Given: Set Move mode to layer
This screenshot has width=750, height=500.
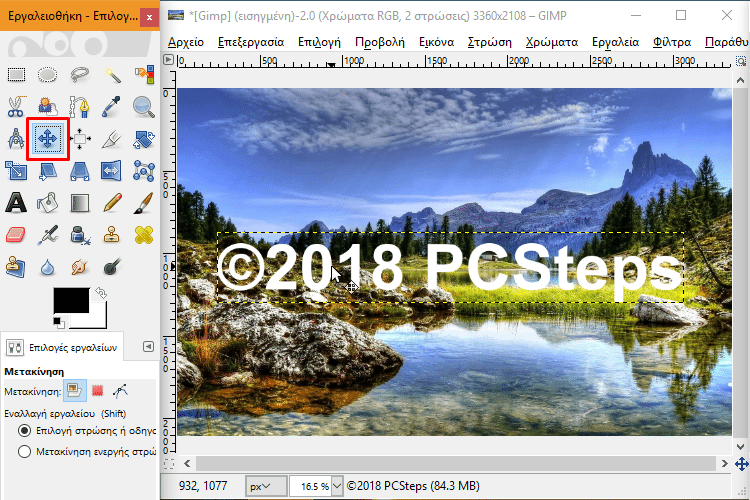Looking at the screenshot, I should (x=75, y=391).
